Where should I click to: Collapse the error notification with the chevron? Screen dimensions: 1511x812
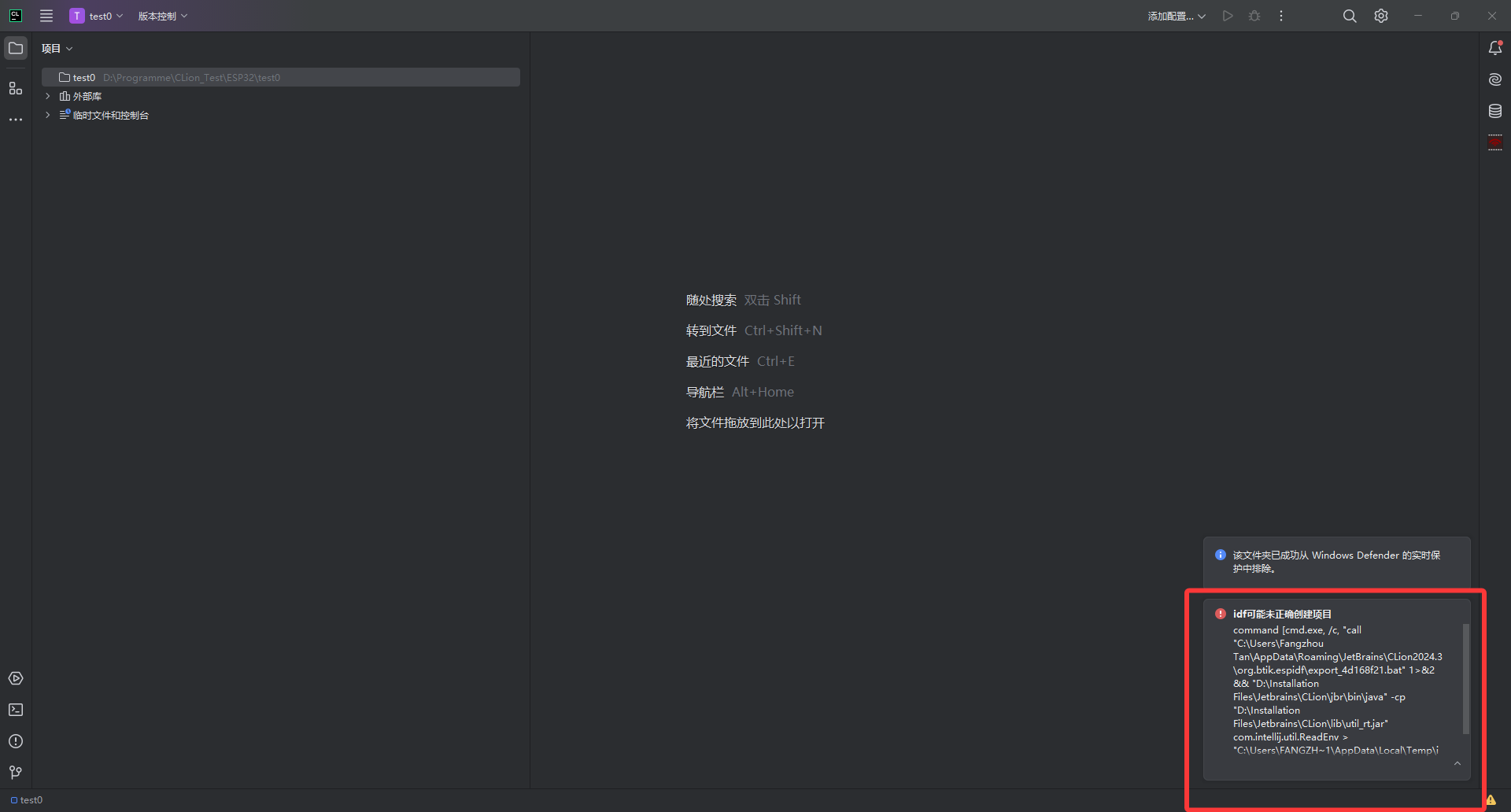point(1457,764)
